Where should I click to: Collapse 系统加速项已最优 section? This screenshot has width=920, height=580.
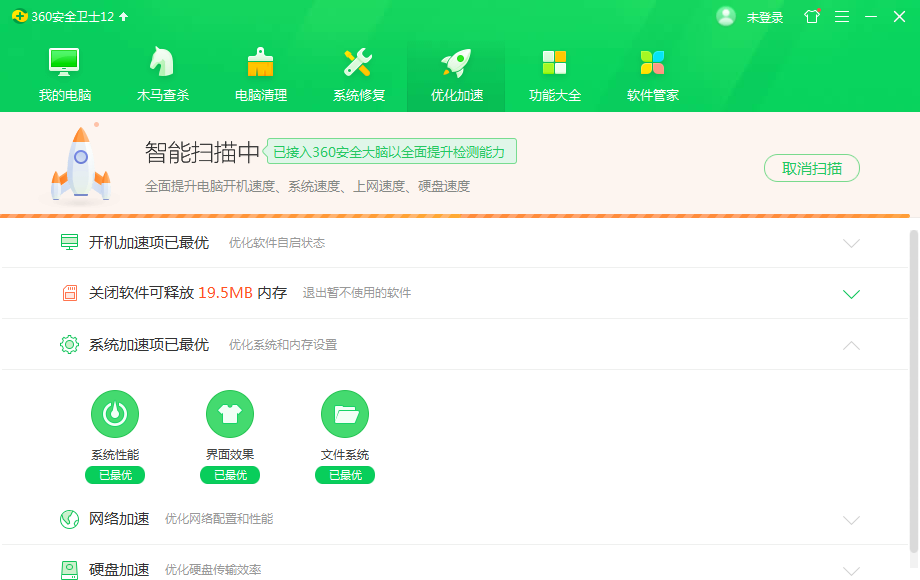click(x=851, y=345)
